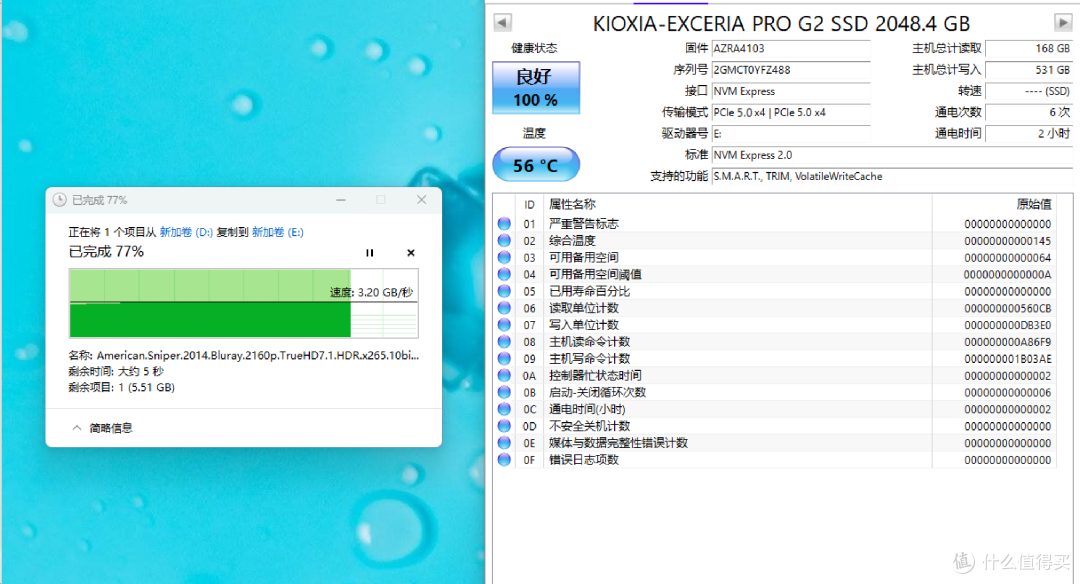
Task: Select the drive letter field E:
Action: pyautogui.click(x=791, y=134)
